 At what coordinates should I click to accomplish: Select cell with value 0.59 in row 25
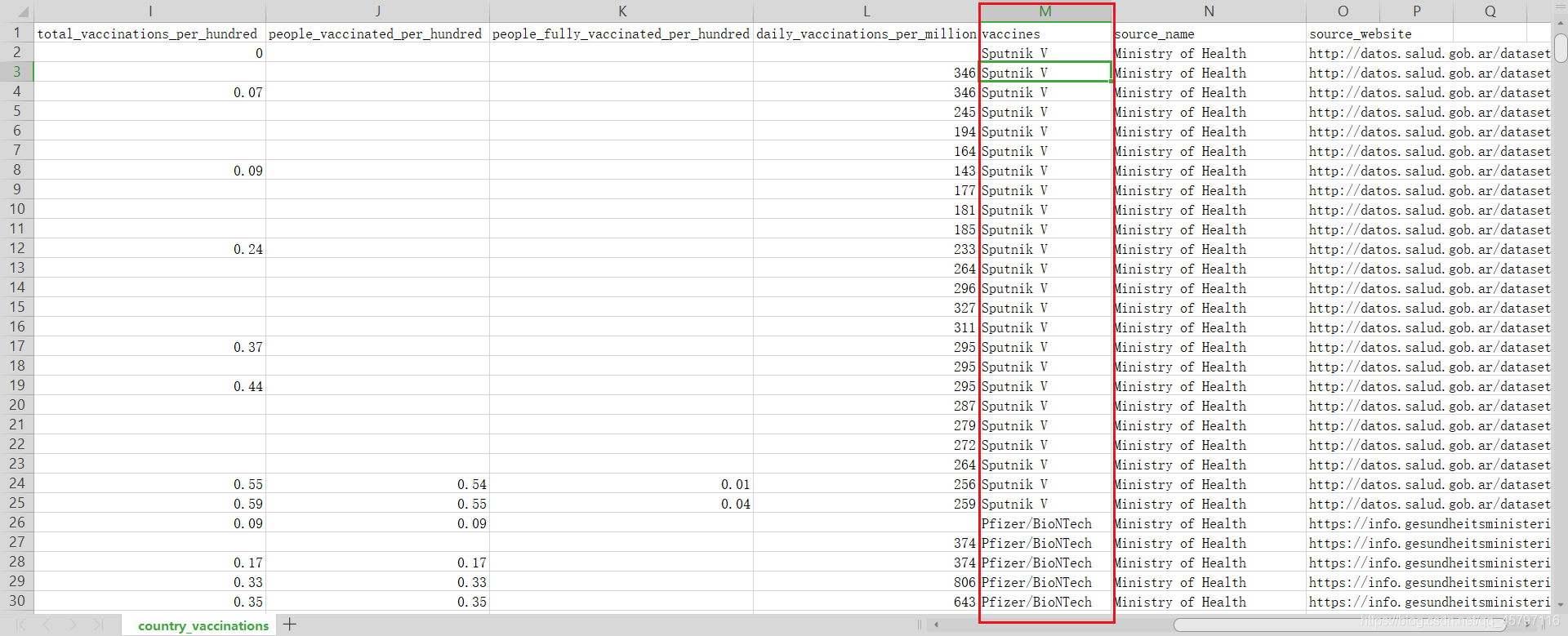point(149,503)
